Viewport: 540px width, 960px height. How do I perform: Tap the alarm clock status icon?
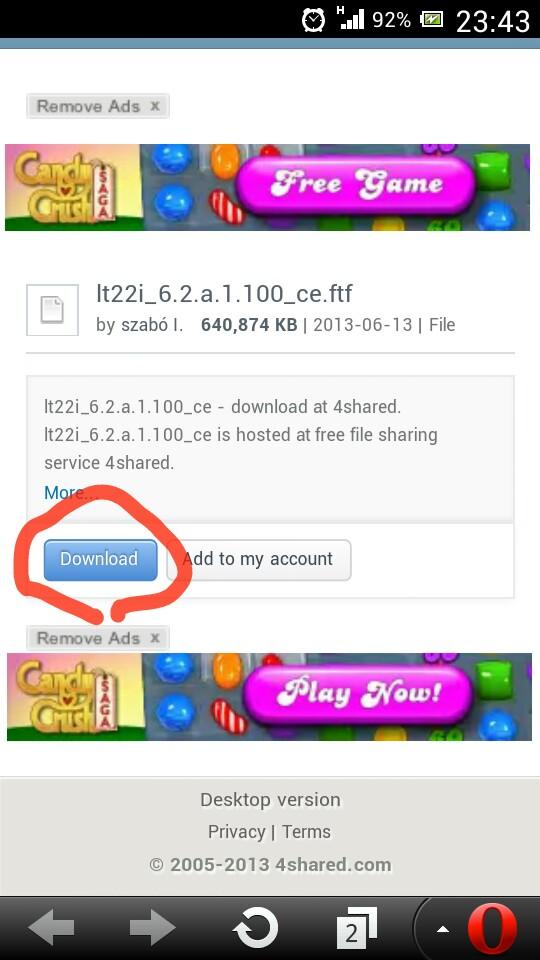[313, 20]
